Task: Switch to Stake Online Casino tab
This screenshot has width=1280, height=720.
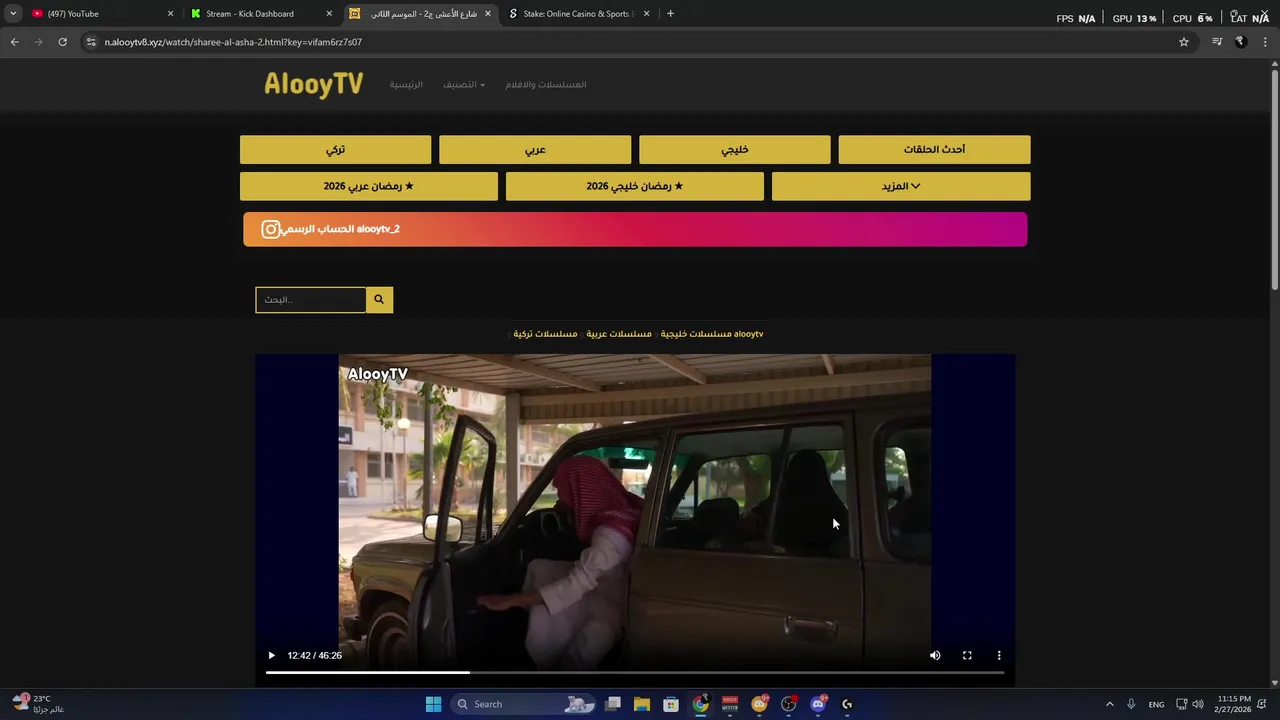Action: point(577,14)
